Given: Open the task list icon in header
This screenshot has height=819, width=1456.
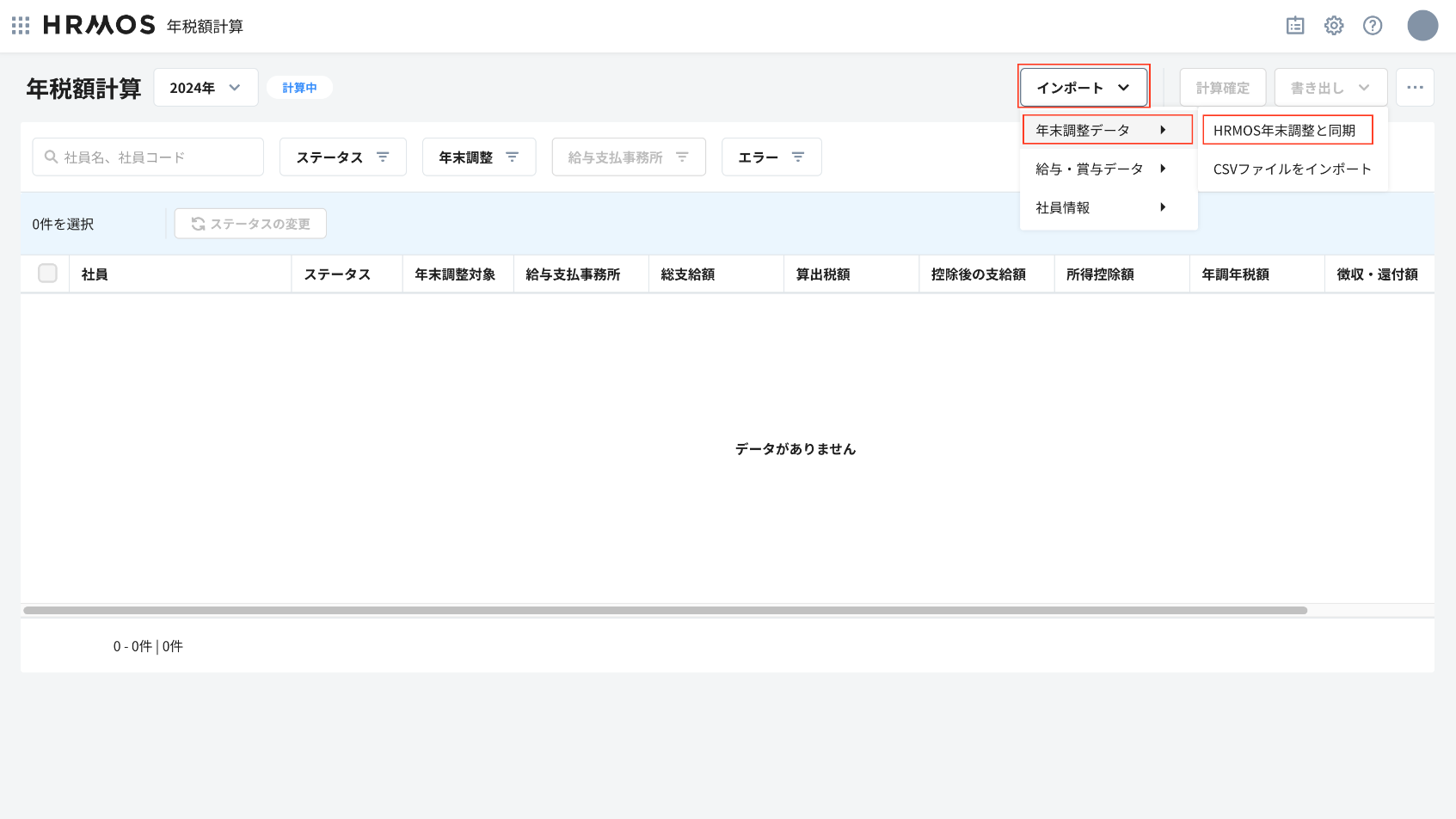Looking at the screenshot, I should 1295,26.
